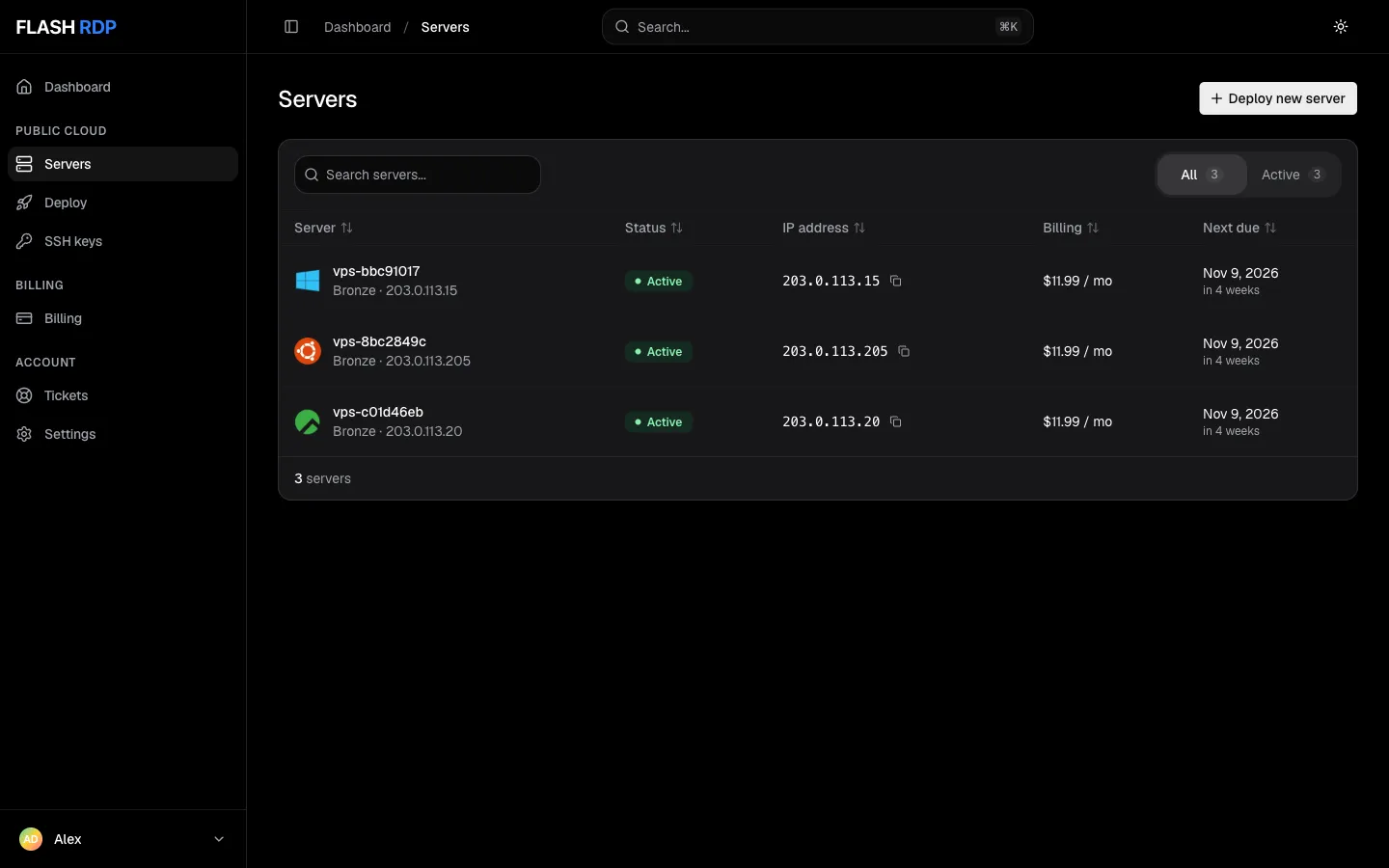The height and width of the screenshot is (868, 1389).
Task: Click the Alex user avatar
Action: (x=31, y=839)
